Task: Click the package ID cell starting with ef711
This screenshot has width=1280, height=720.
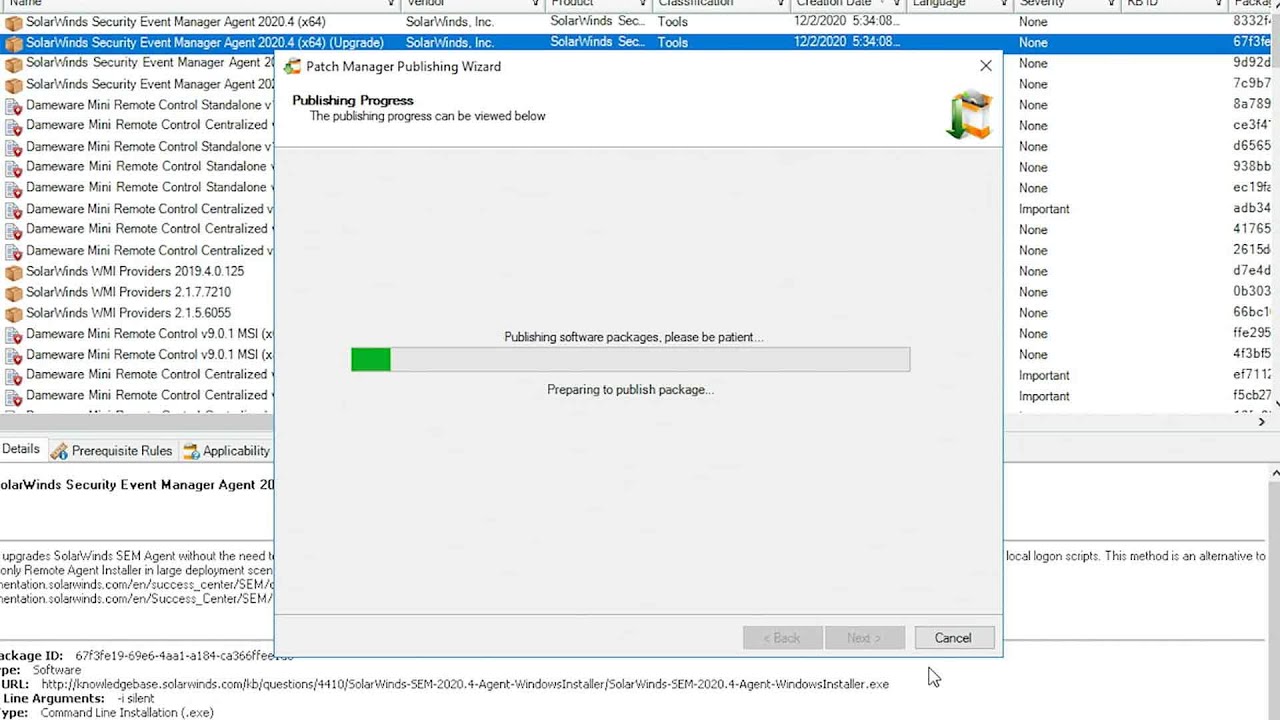Action: pyautogui.click(x=1253, y=375)
